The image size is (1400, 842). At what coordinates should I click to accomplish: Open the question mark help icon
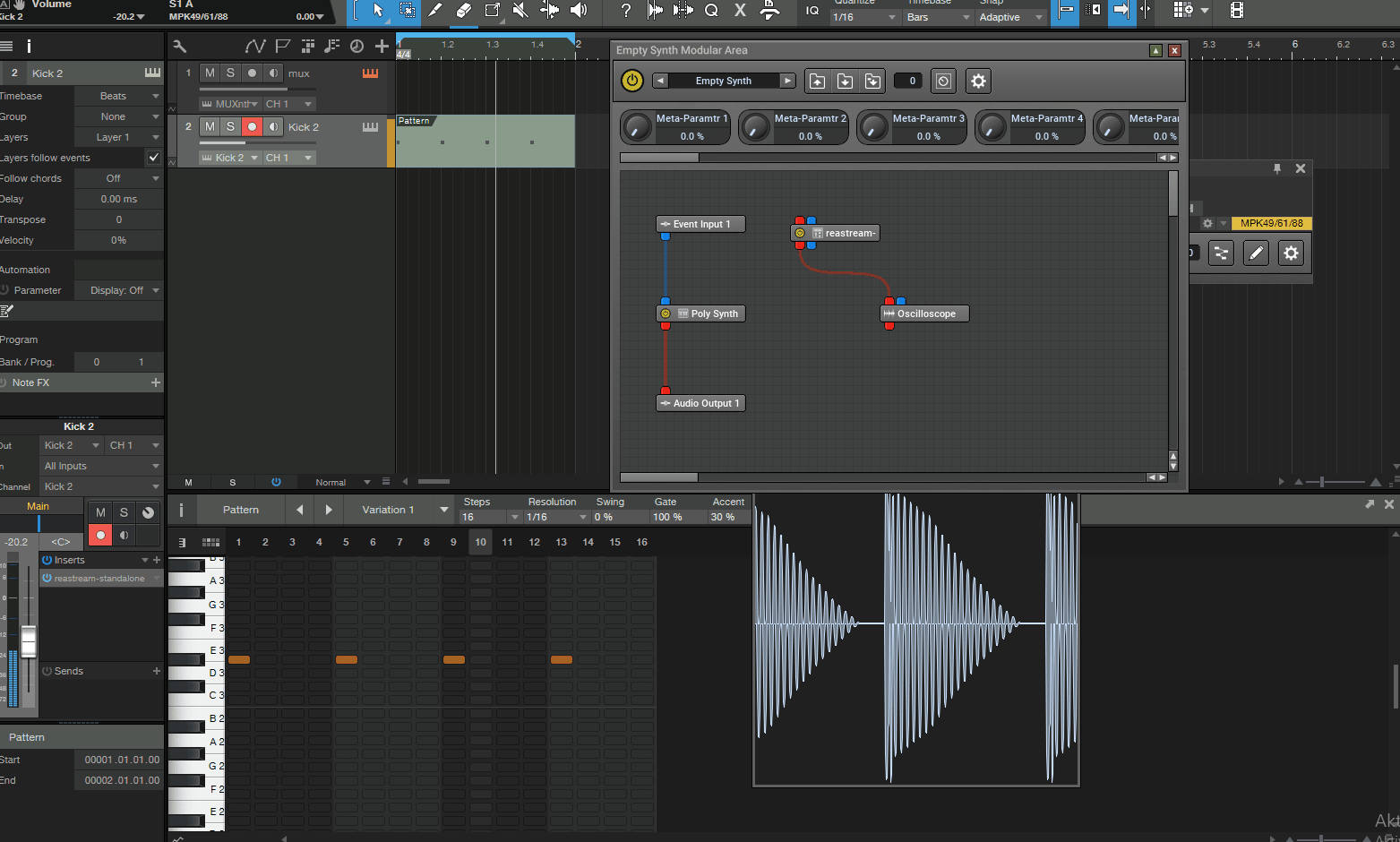click(x=625, y=10)
